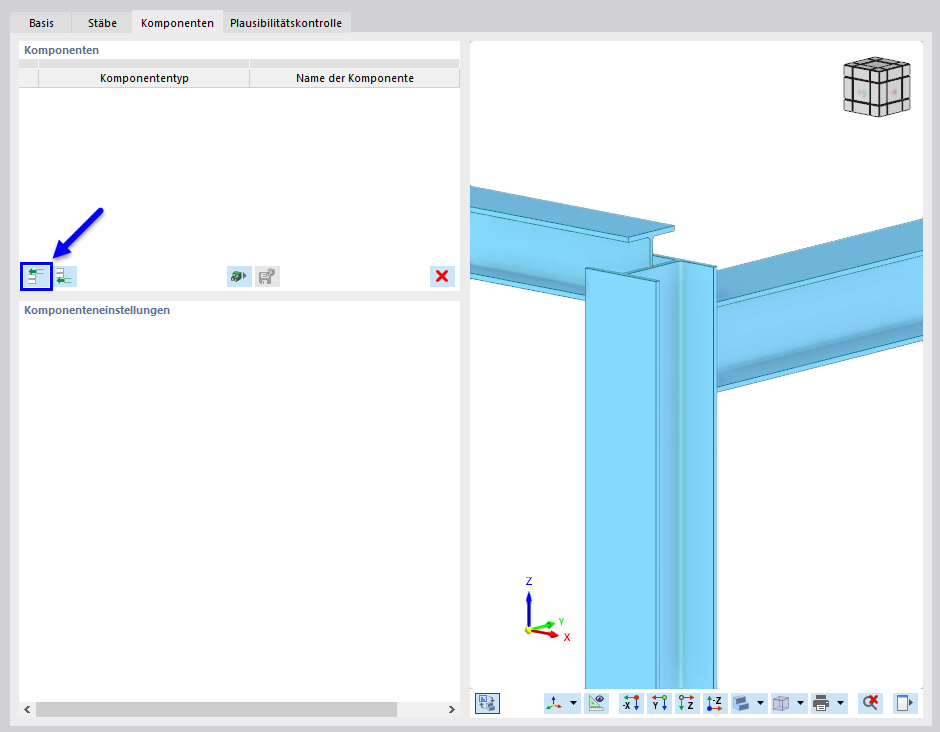This screenshot has height=732, width=940.
Task: Click the horizontal scrollbar thumb
Action: pyautogui.click(x=216, y=709)
